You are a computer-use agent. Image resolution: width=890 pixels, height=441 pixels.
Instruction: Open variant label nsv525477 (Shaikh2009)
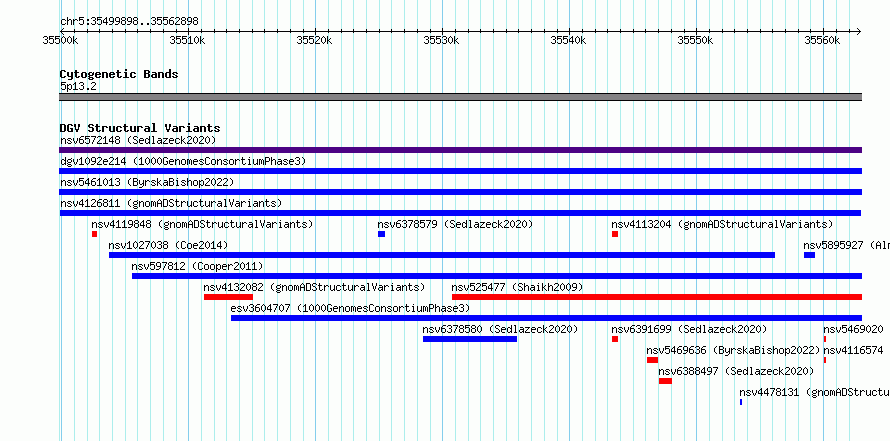coord(517,287)
